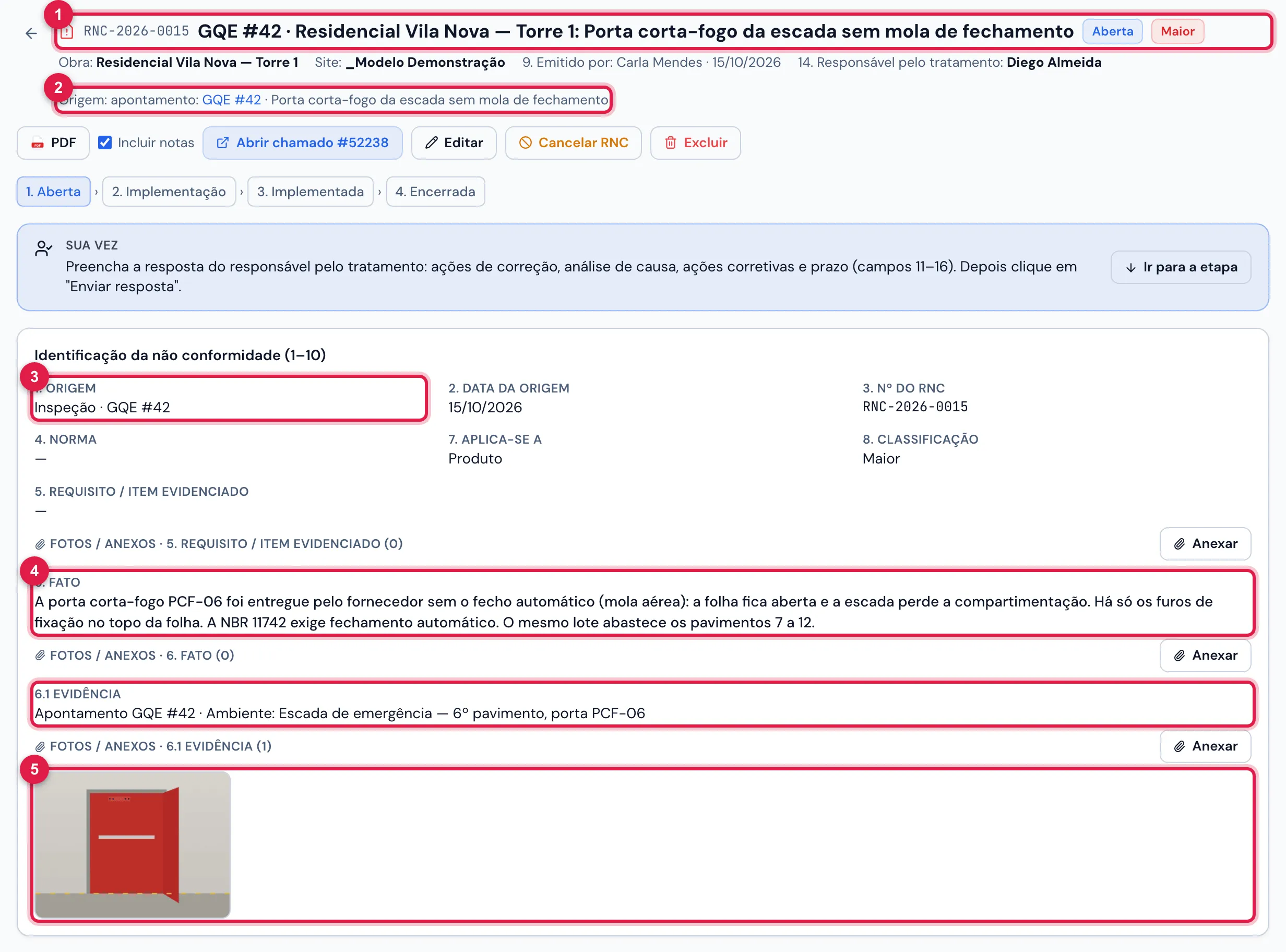Click the person icon in Sua Vez banner
The image size is (1286, 952).
click(44, 249)
